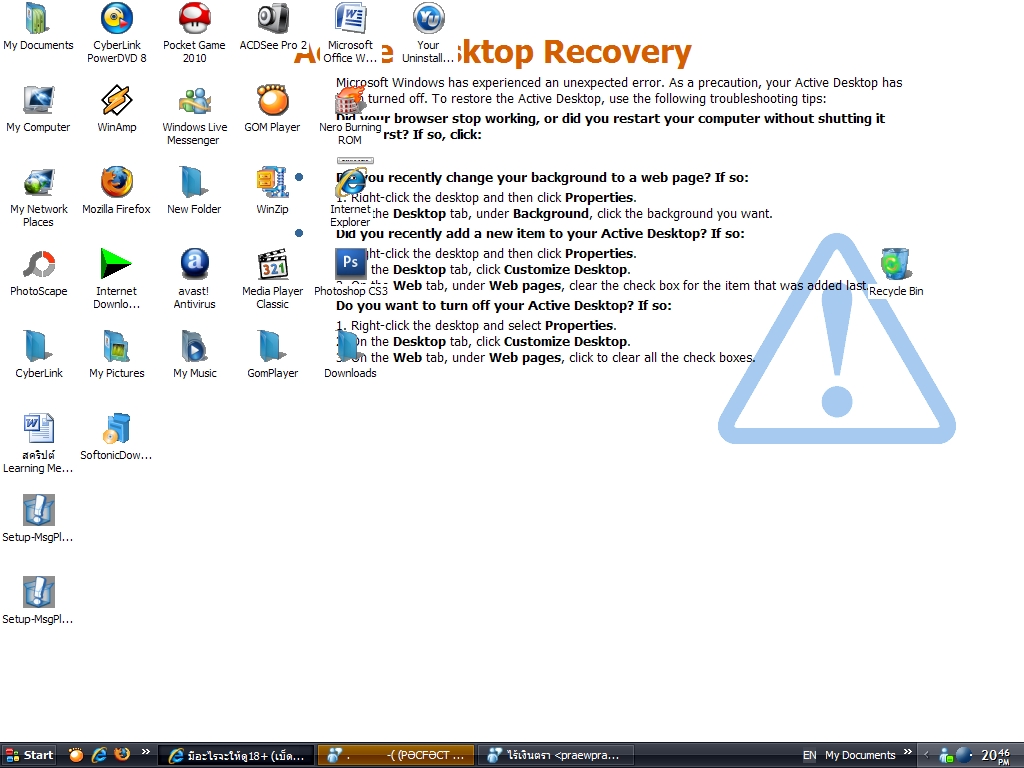The image size is (1024, 768).
Task: Select Microsoft Office Word icon
Action: [350, 33]
